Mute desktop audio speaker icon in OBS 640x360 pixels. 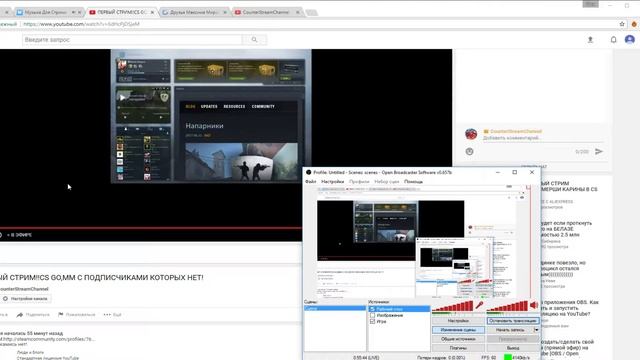pos(534,305)
